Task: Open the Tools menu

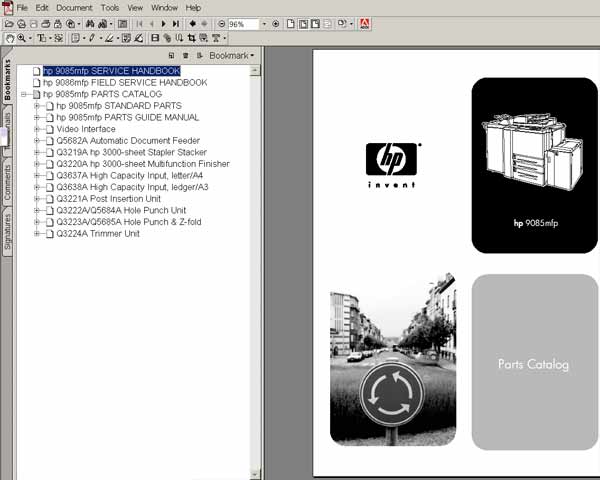Action: coord(110,8)
